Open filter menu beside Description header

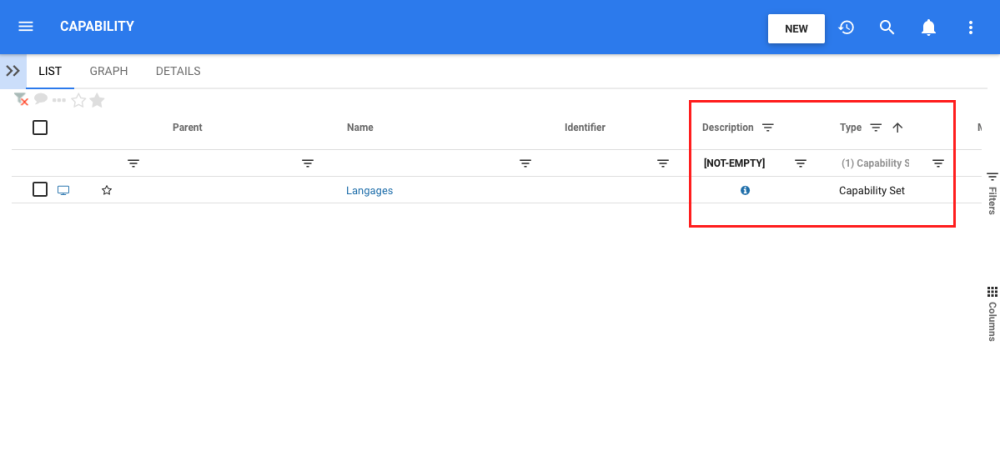coord(768,128)
